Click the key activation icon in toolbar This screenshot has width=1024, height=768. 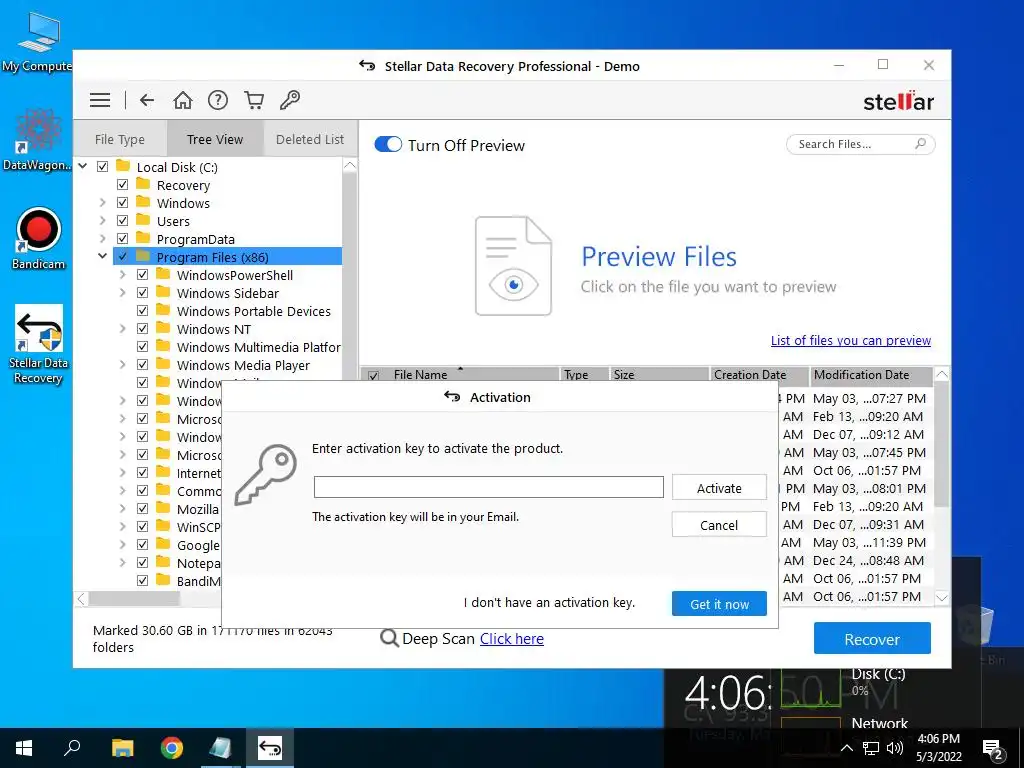coord(289,100)
